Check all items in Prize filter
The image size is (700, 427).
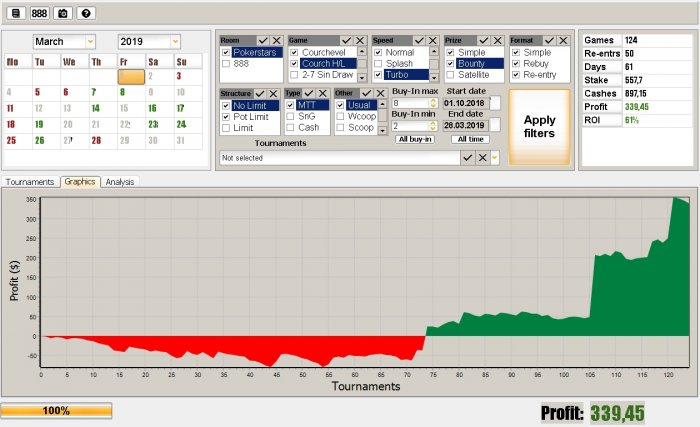(x=484, y=41)
